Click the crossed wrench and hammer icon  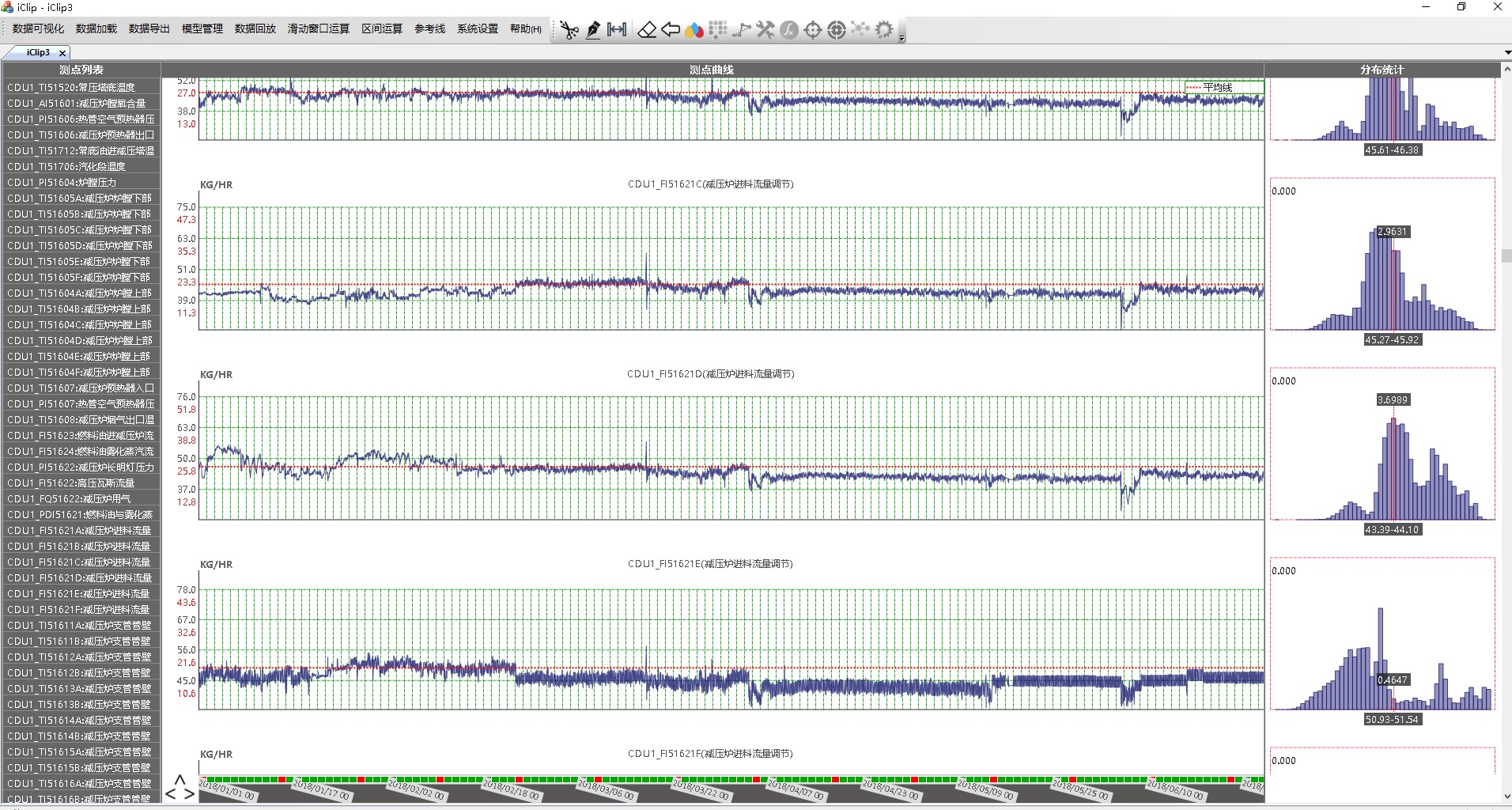(x=765, y=30)
